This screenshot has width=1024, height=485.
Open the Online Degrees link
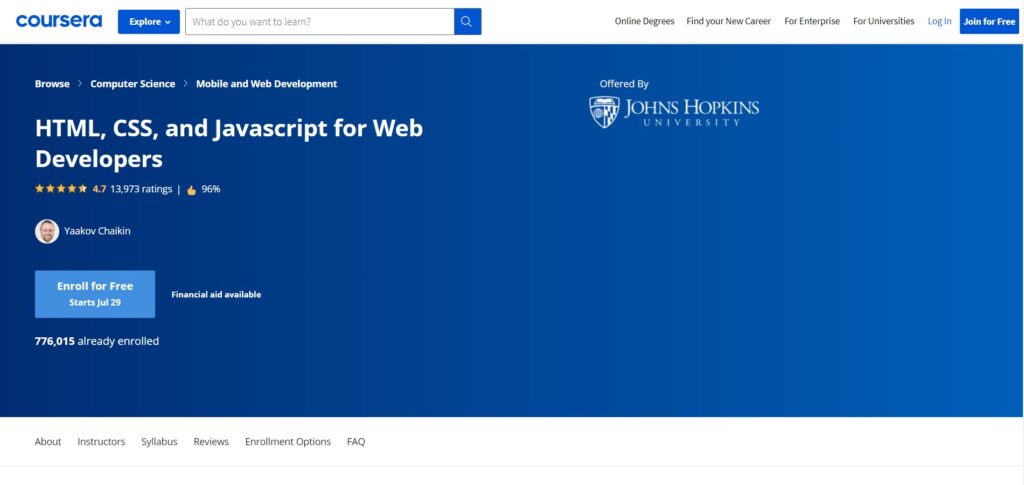tap(644, 22)
